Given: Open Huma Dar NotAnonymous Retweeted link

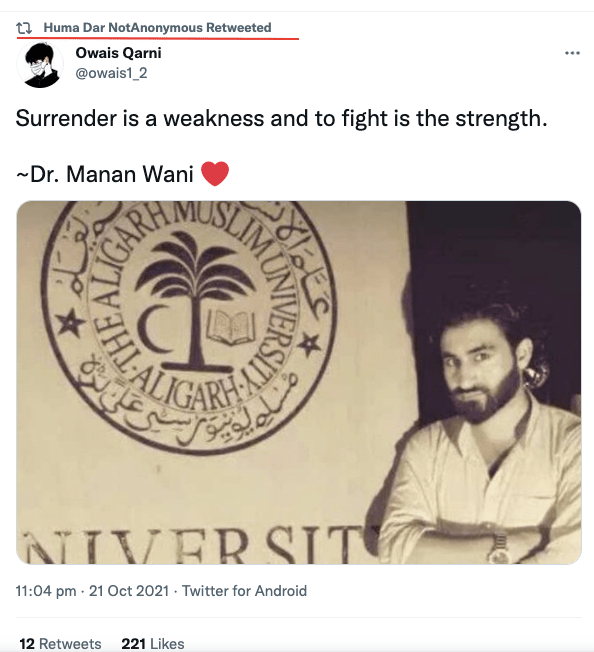Looking at the screenshot, I should pos(158,27).
